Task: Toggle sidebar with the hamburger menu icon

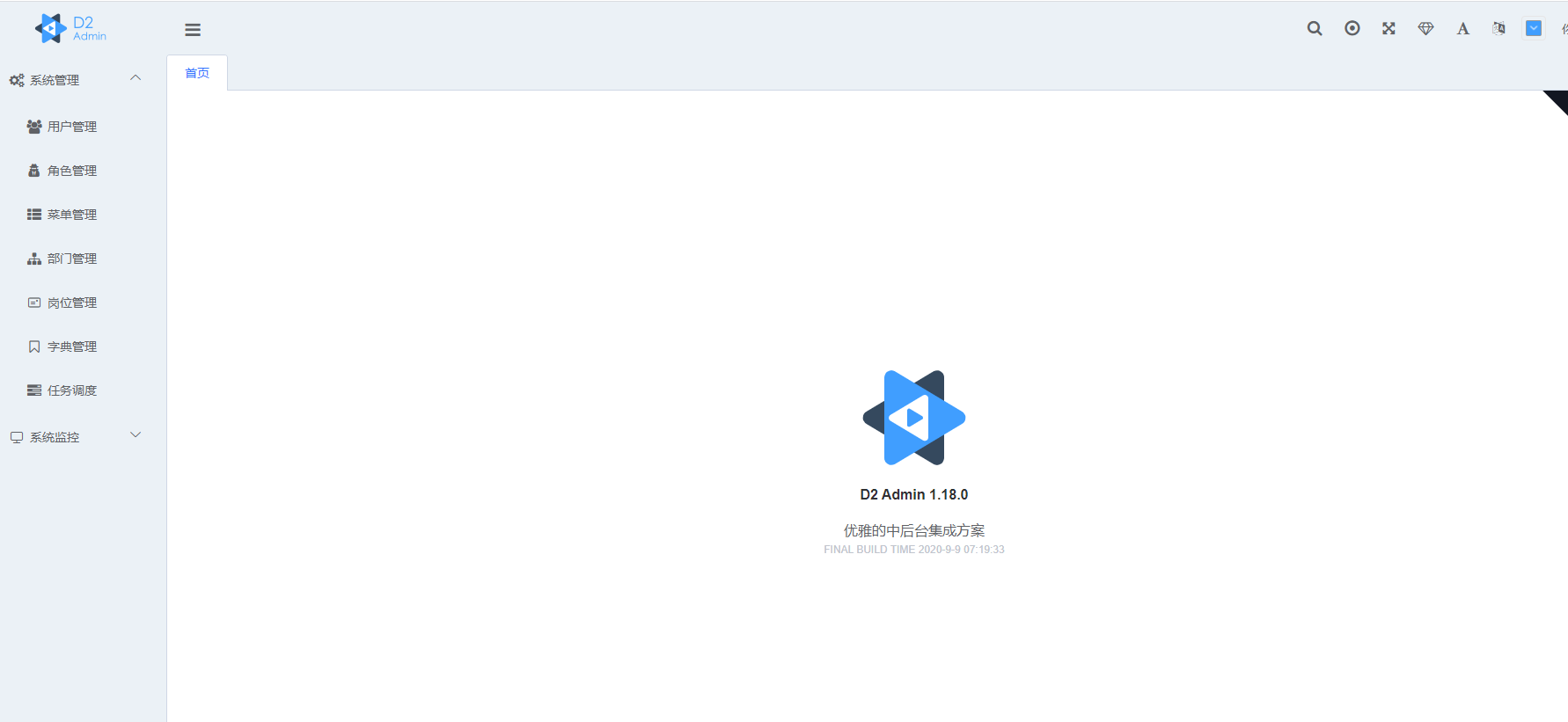Action: (193, 30)
